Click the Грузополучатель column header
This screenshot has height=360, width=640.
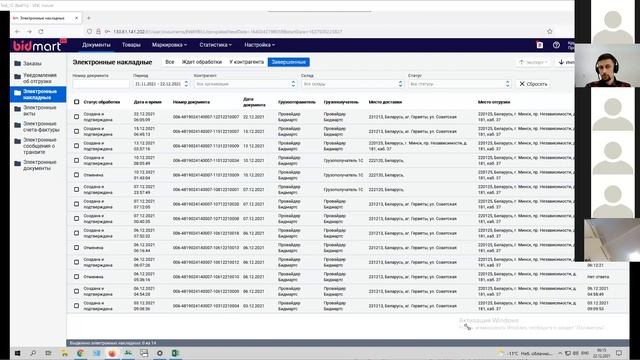coord(341,102)
